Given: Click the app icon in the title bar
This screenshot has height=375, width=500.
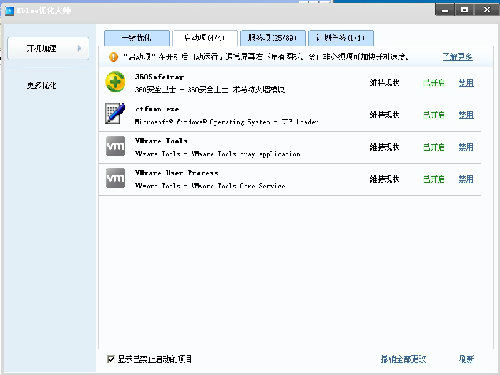Looking at the screenshot, I should click(x=9, y=11).
